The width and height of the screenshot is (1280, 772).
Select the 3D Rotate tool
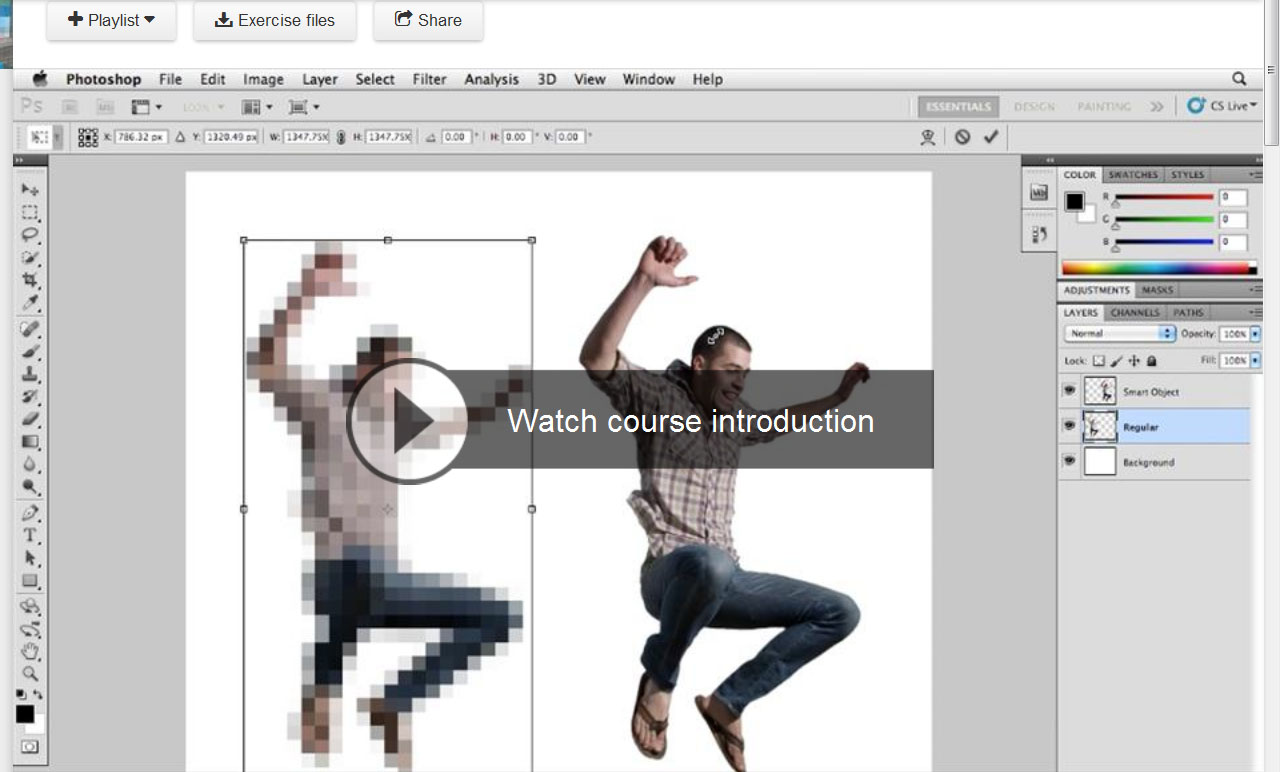click(x=30, y=607)
